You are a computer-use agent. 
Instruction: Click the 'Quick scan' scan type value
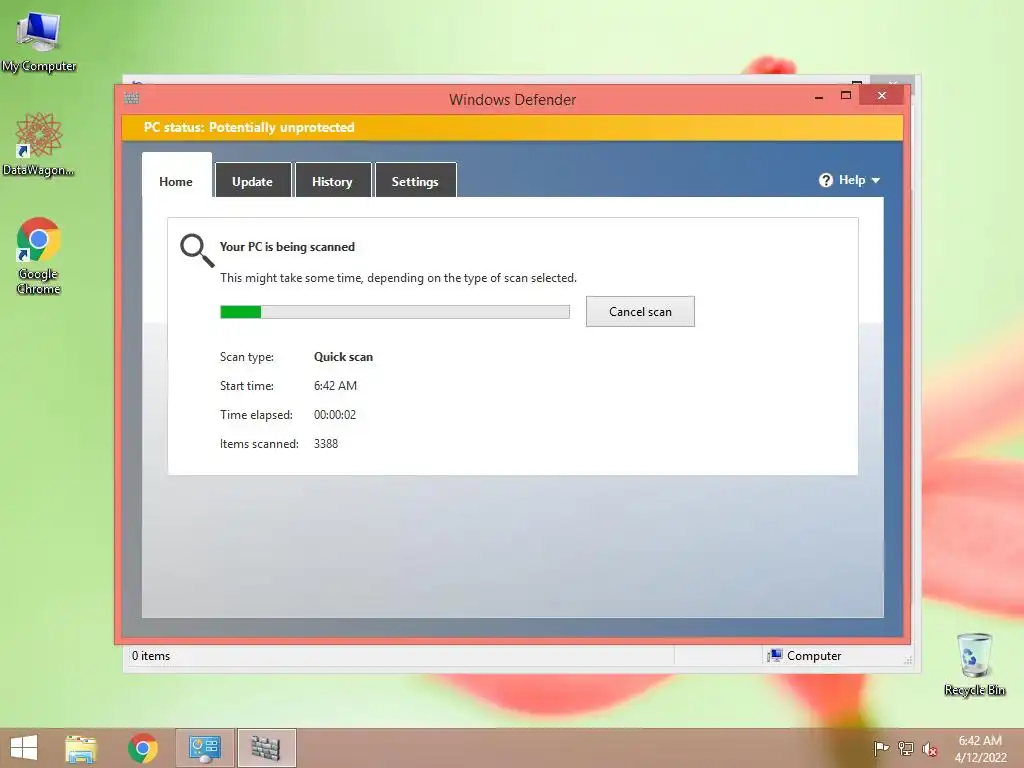pyautogui.click(x=344, y=357)
